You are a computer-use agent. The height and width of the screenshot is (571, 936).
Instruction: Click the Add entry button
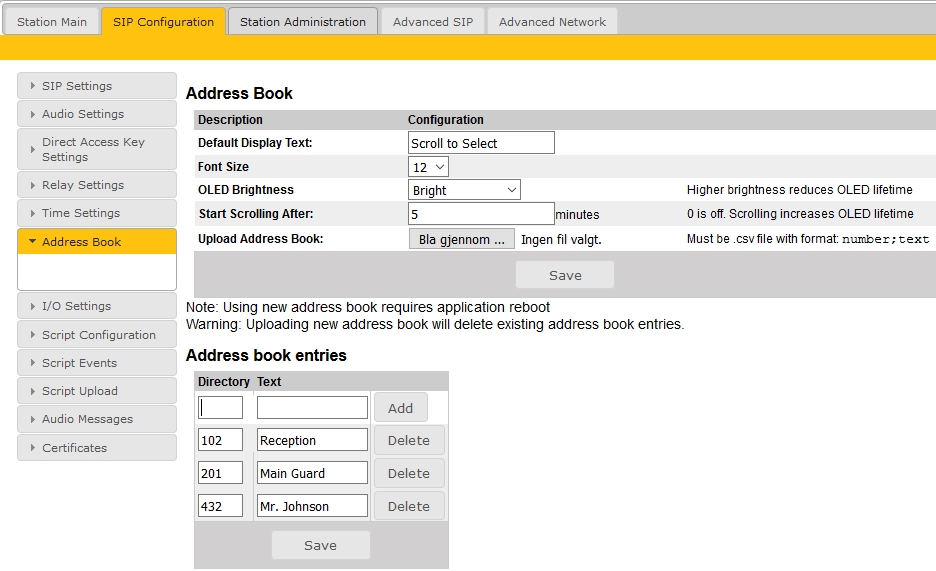[x=400, y=408]
